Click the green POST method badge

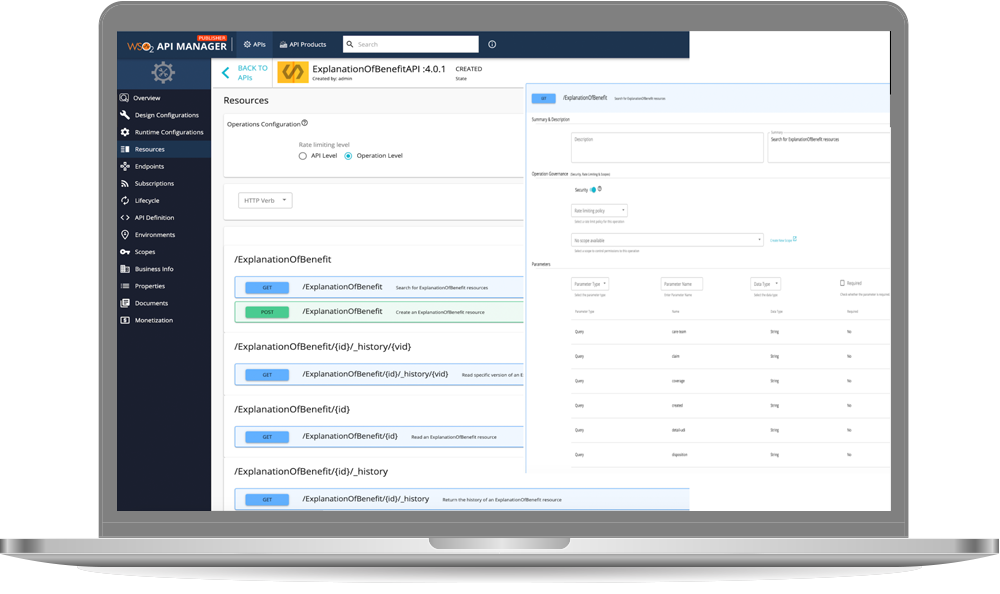click(x=267, y=312)
